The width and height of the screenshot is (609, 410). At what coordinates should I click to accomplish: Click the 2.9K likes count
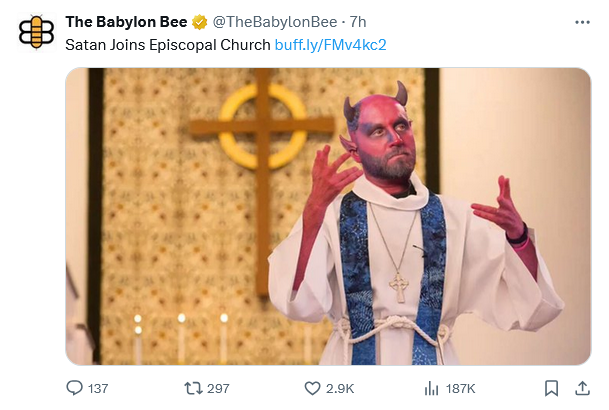coord(340,388)
